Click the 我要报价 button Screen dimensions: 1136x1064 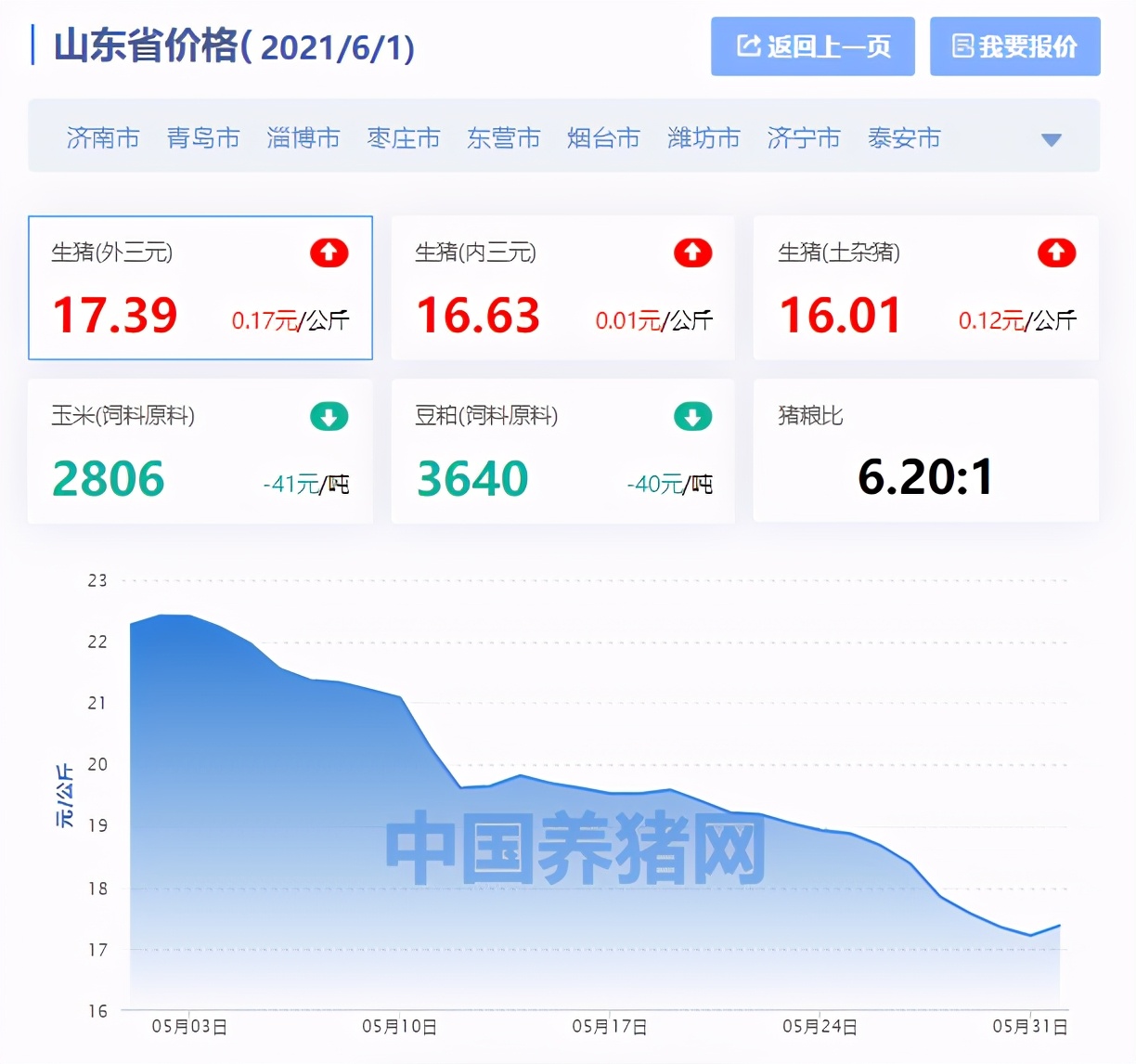coord(1015,46)
